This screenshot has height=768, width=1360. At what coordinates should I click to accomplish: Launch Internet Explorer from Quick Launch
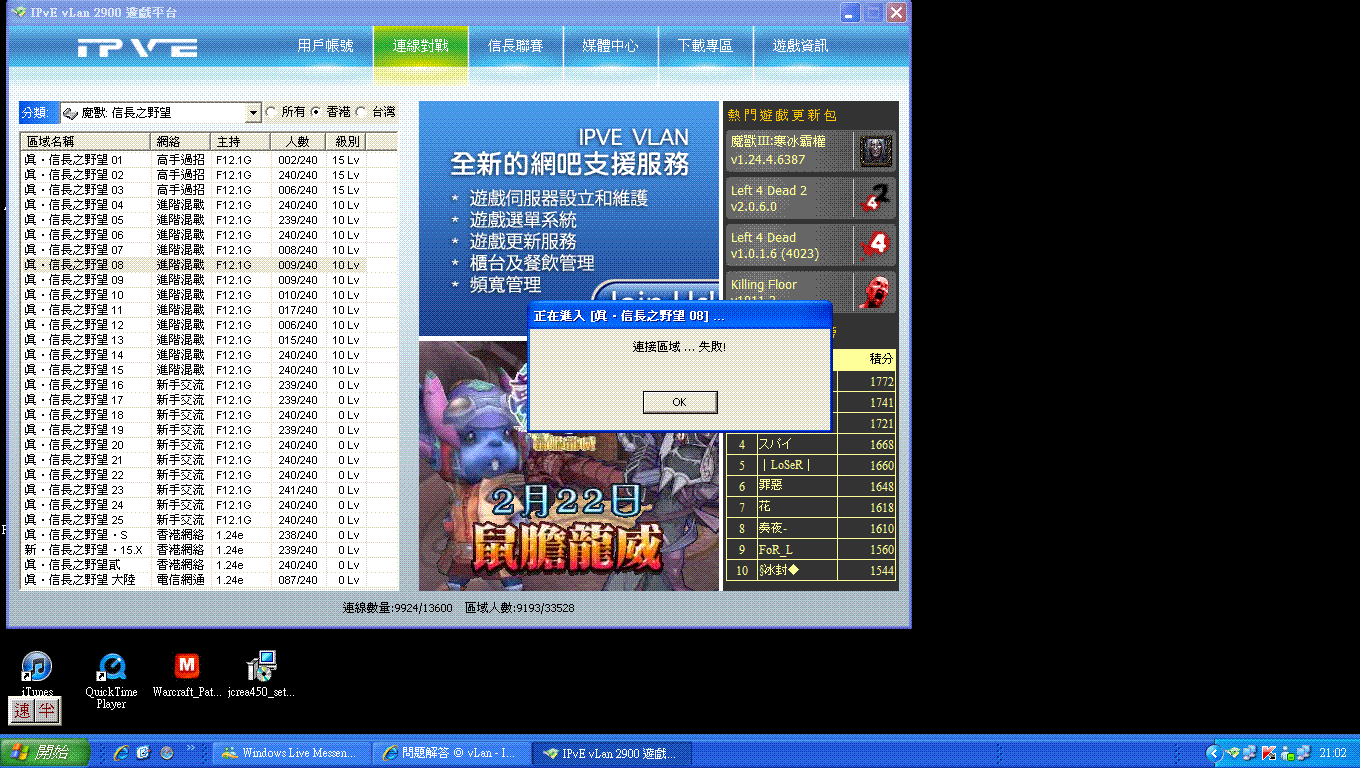coord(121,752)
